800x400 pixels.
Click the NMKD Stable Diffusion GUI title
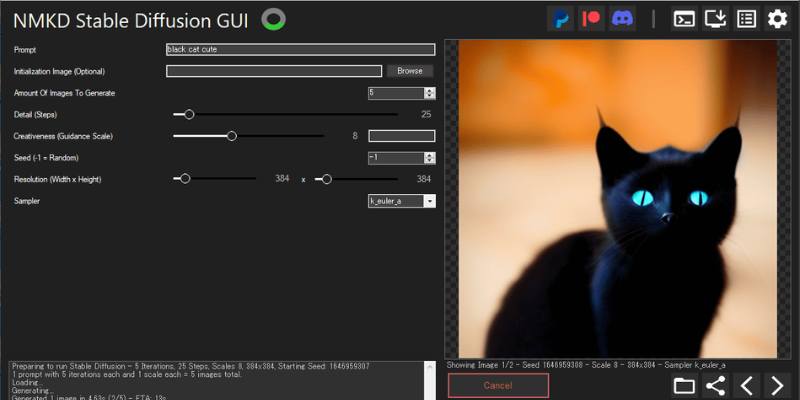coord(131,21)
